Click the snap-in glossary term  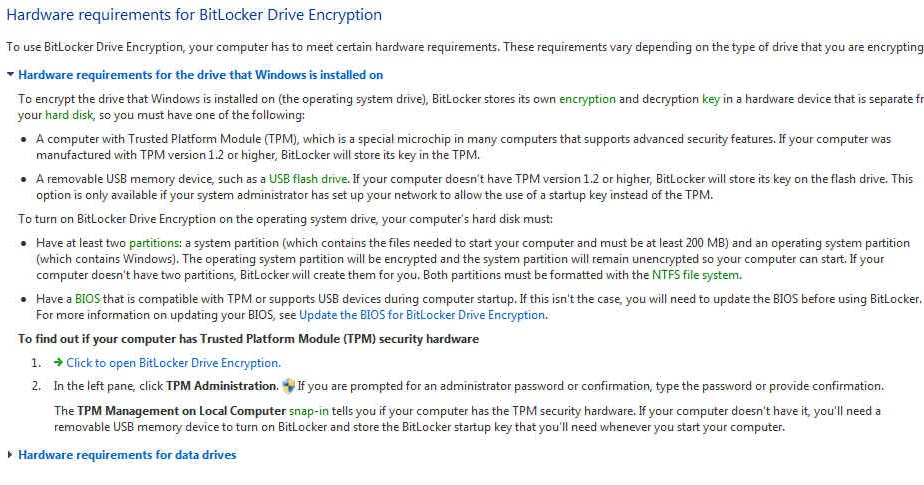(309, 411)
